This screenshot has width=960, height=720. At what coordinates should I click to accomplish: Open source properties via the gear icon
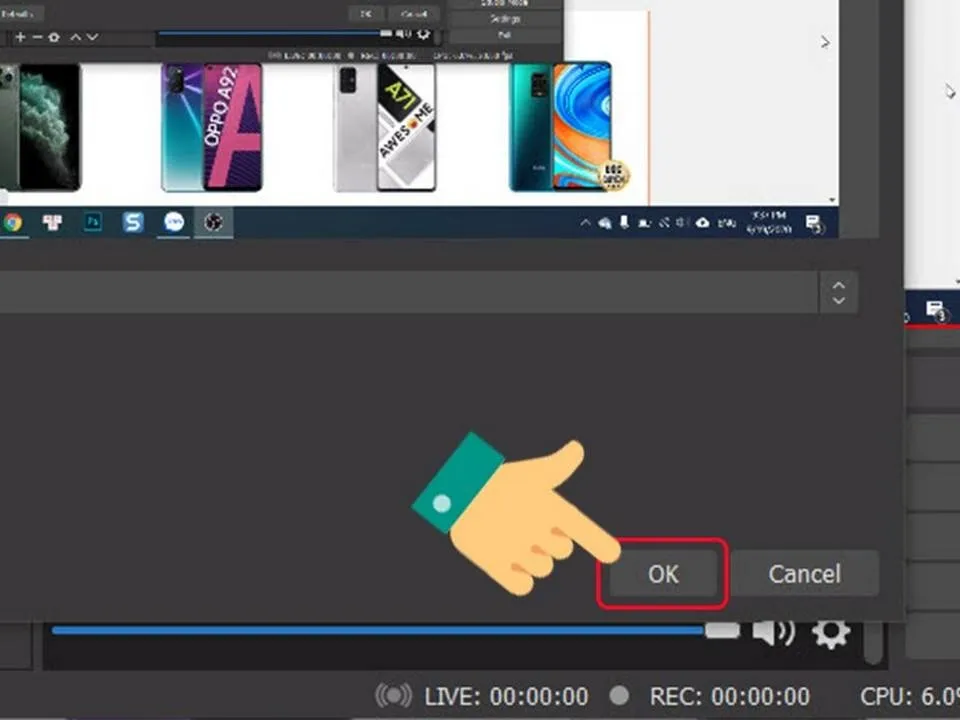pyautogui.click(x=52, y=36)
